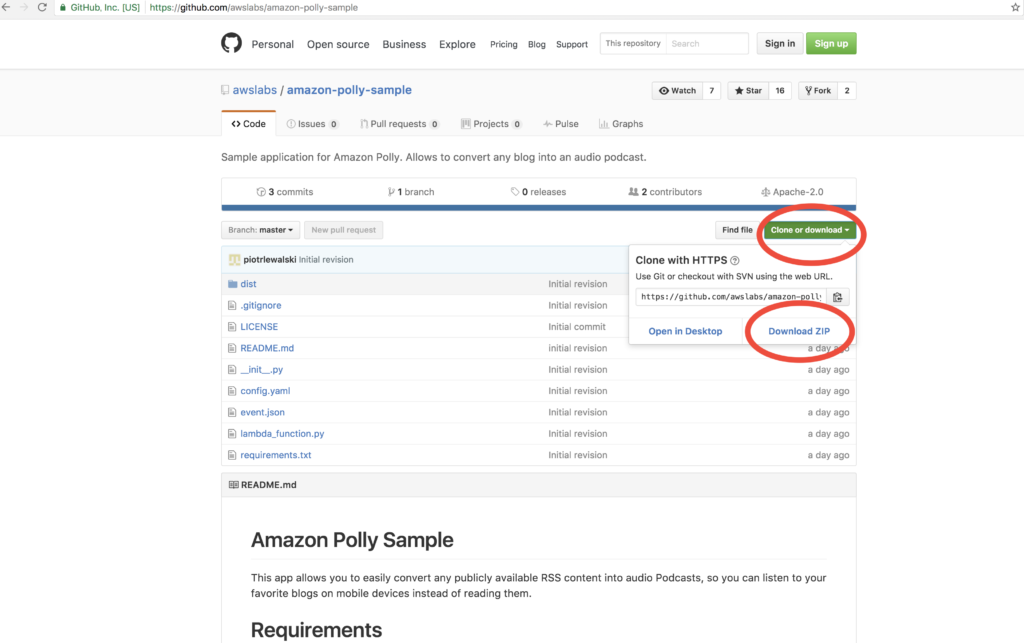Viewport: 1024px width, 643px height.
Task: Open the event.json file
Action: point(263,413)
